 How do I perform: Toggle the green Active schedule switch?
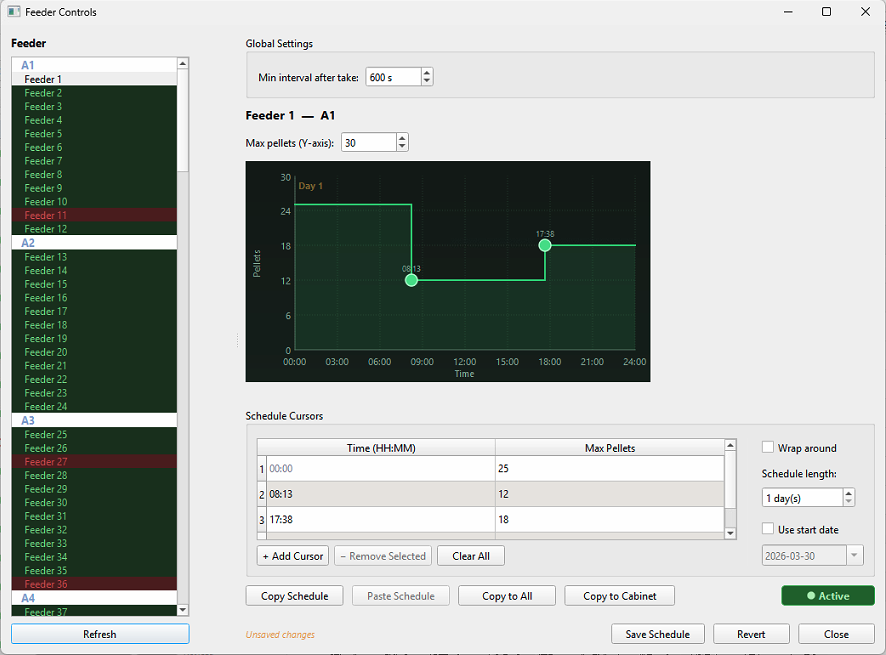(828, 595)
